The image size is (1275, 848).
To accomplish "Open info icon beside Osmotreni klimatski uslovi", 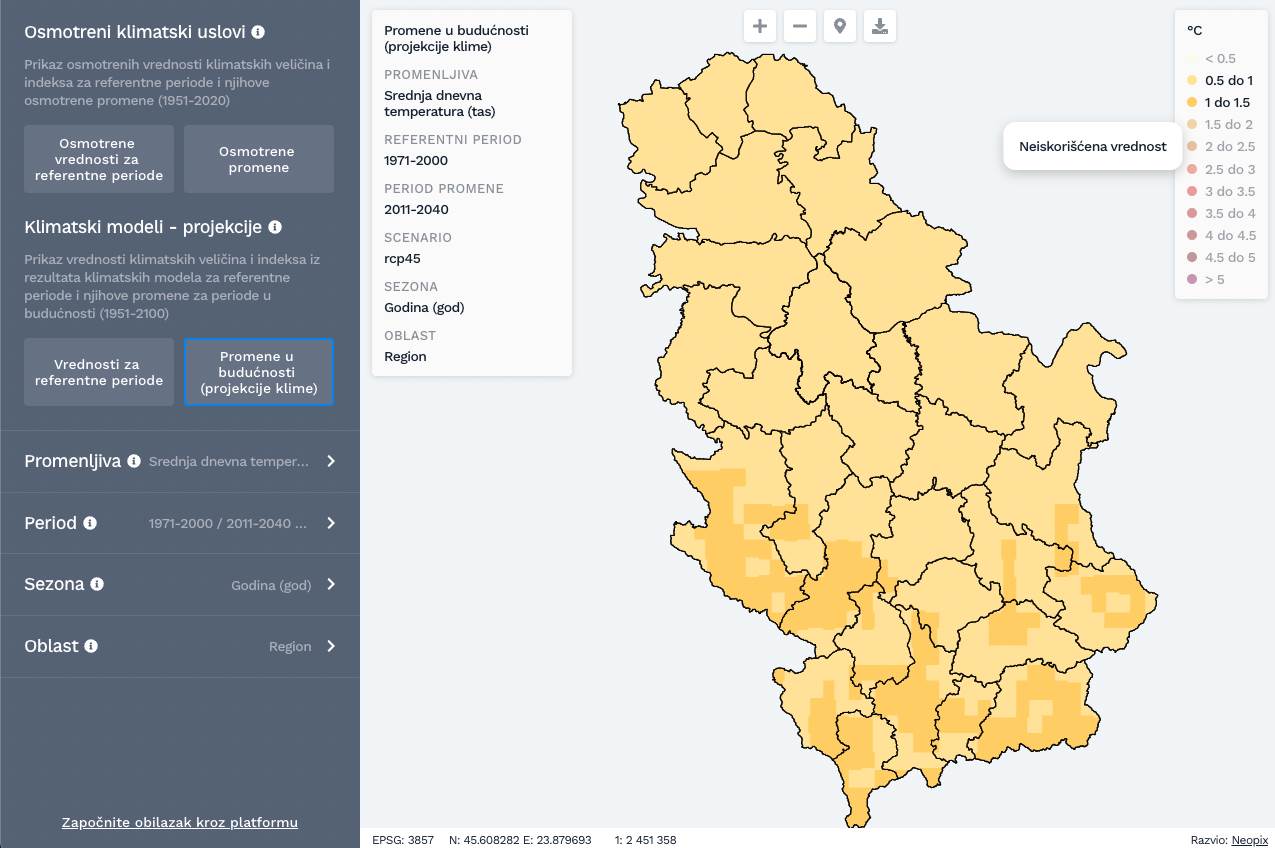I will click(258, 32).
